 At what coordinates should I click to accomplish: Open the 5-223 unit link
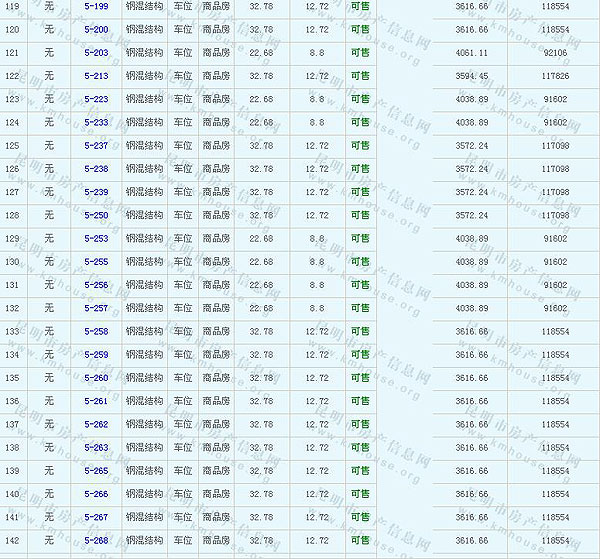click(x=96, y=99)
